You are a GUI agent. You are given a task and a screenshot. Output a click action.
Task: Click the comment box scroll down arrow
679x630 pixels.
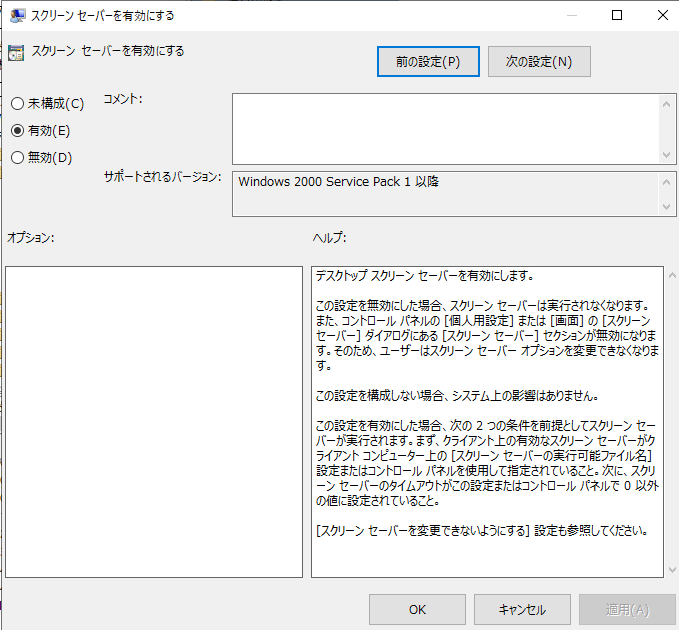[x=667, y=155]
